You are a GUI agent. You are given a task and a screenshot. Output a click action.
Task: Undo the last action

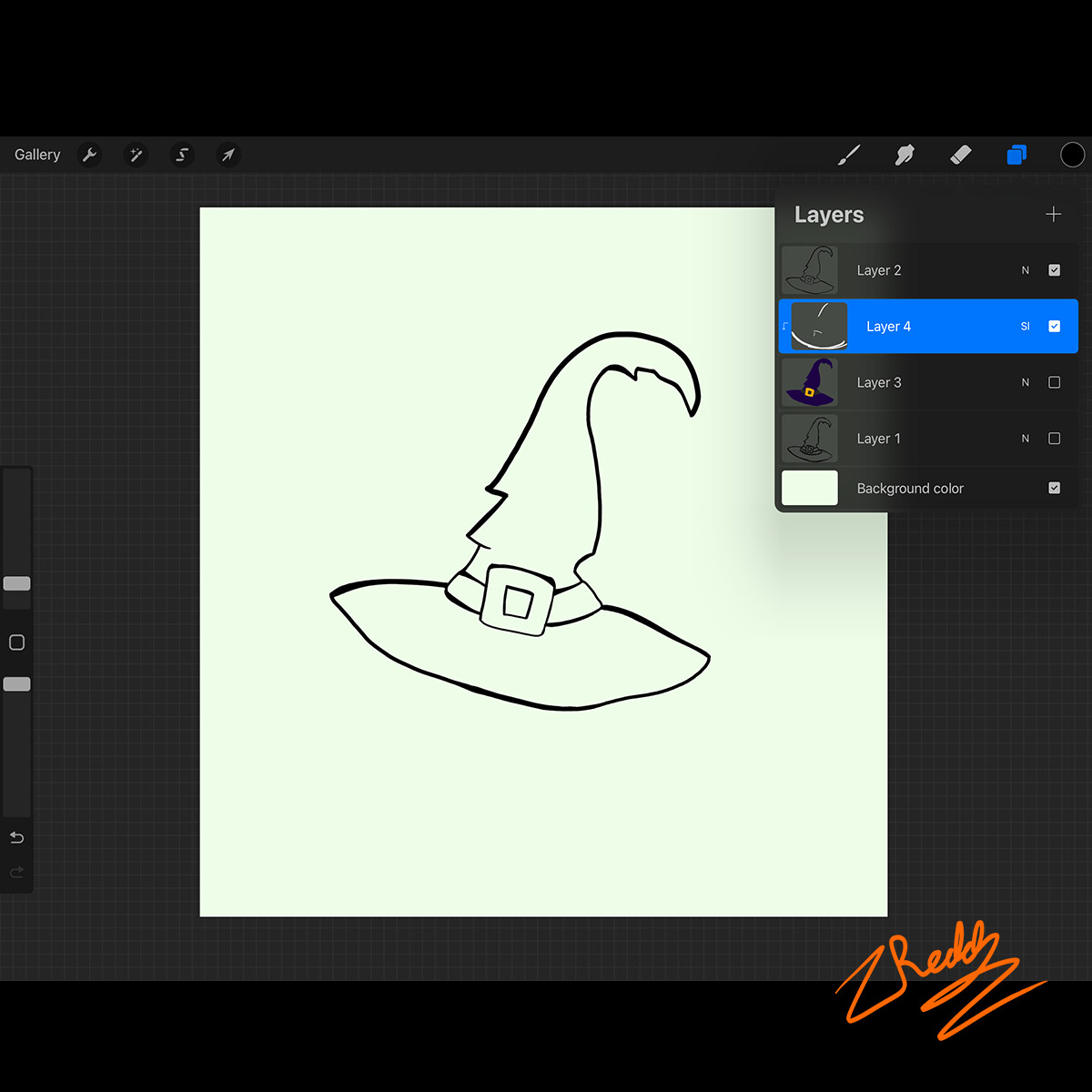(x=16, y=837)
